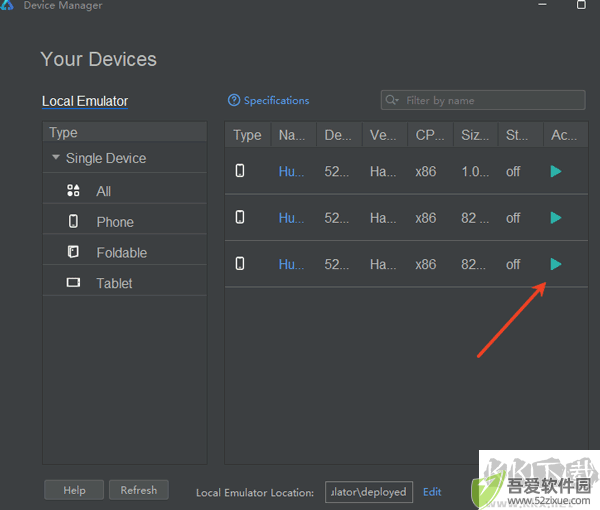Viewport: 600px width, 510px height.
Task: Select the Phone device type
Action: (125, 222)
